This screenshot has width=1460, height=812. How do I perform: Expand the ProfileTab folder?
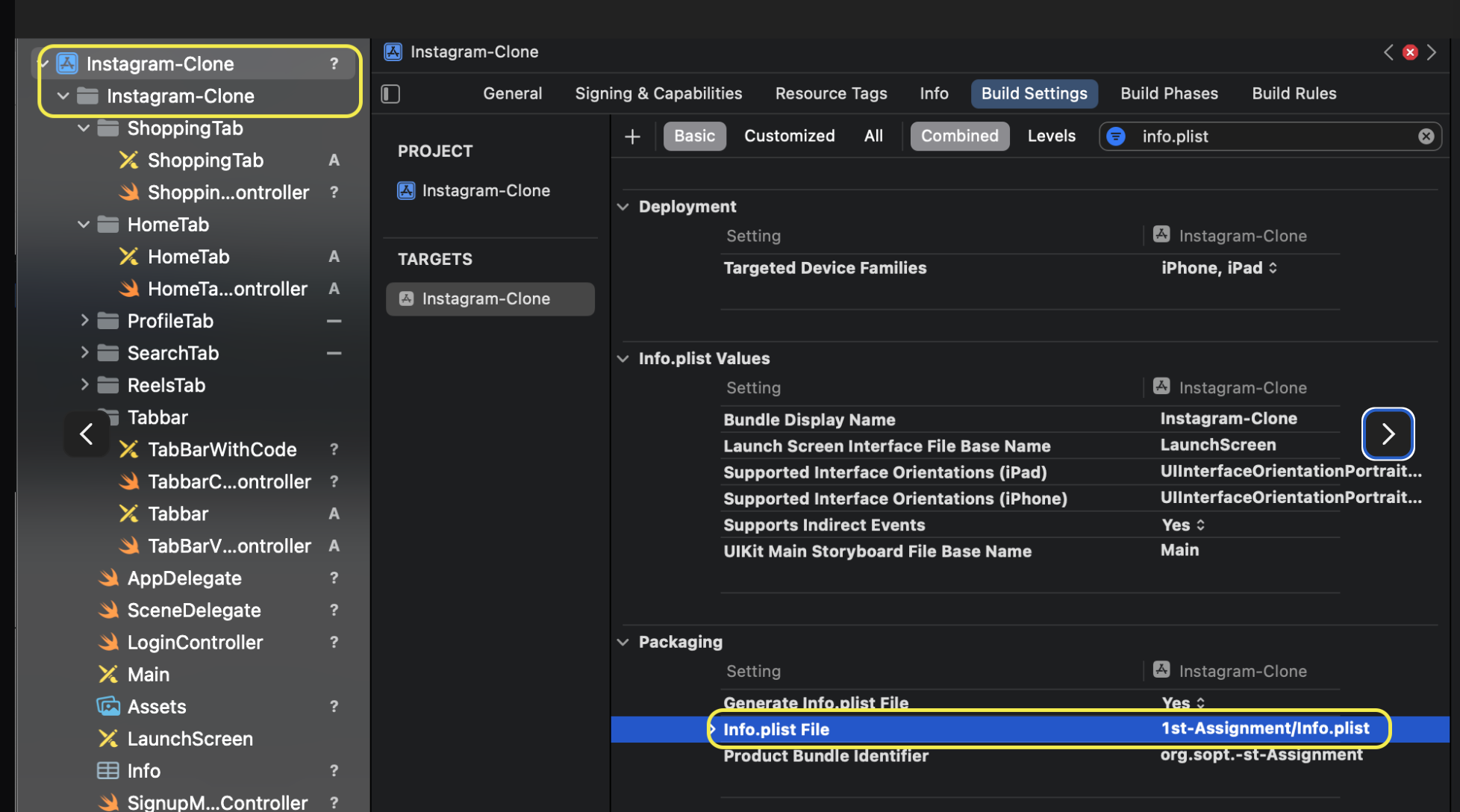pos(84,320)
